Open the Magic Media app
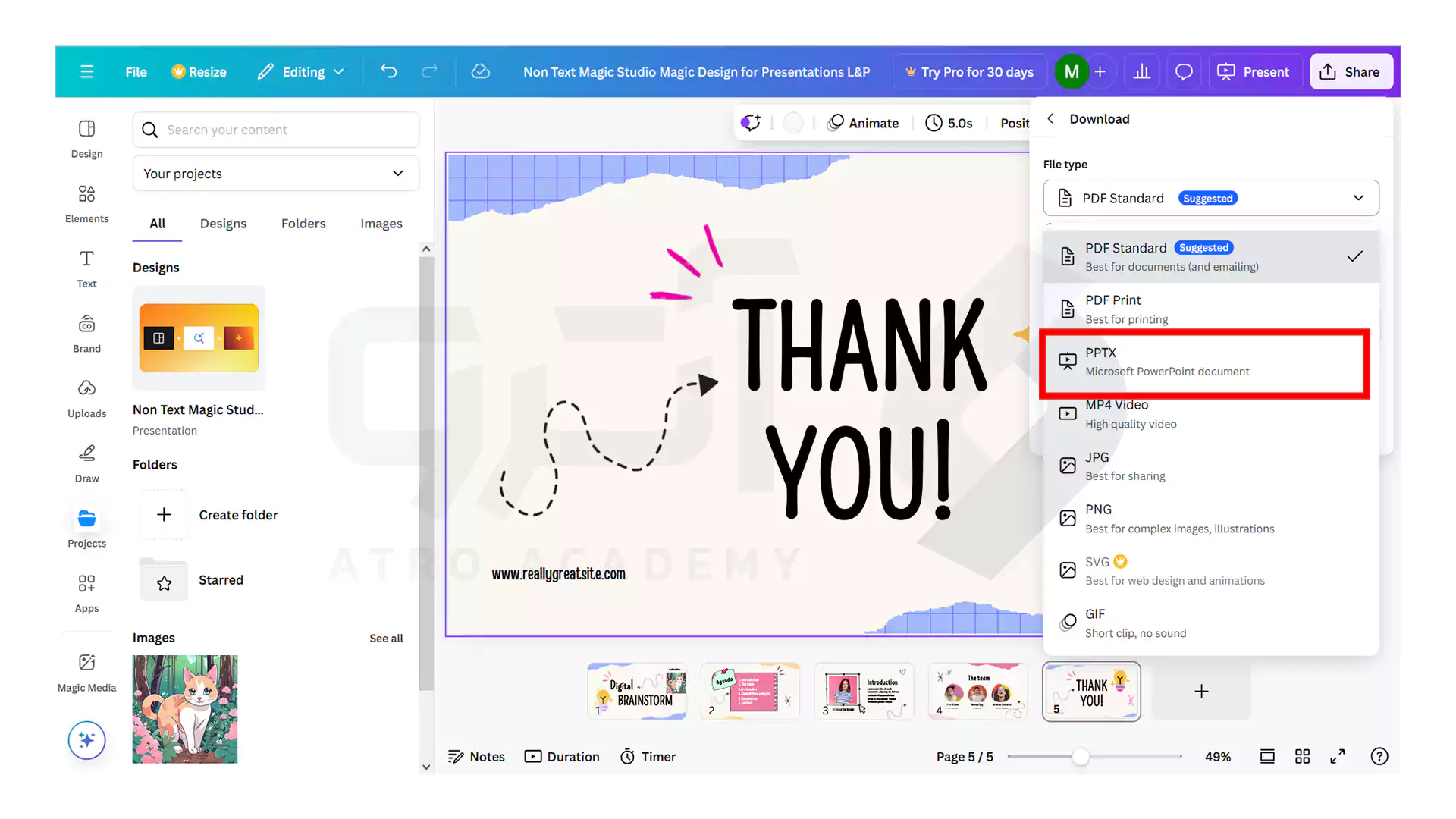This screenshot has height=819, width=1456. [x=86, y=672]
